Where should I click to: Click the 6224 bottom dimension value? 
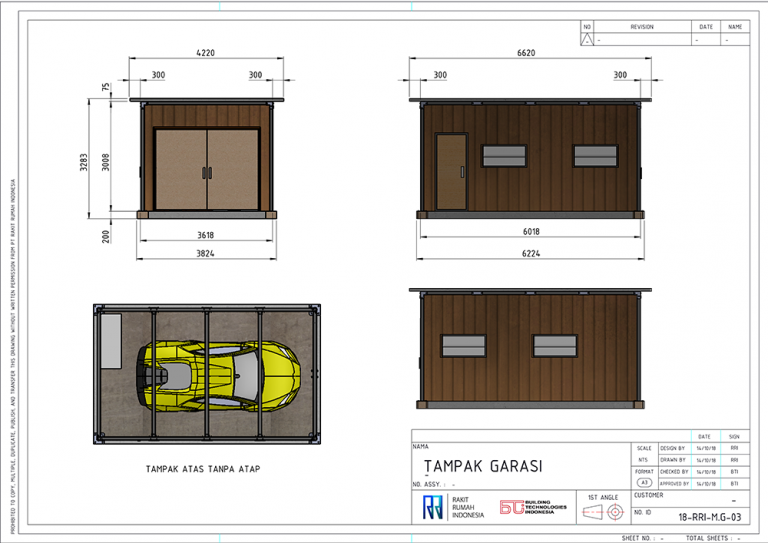tap(528, 254)
